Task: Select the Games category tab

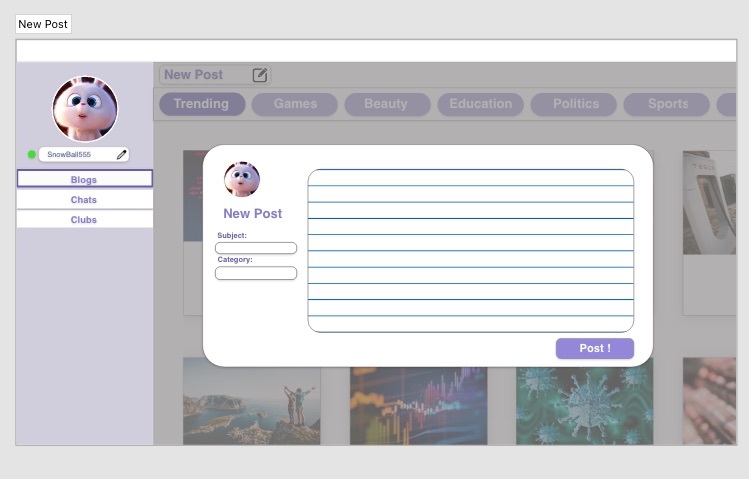Action: 295,104
